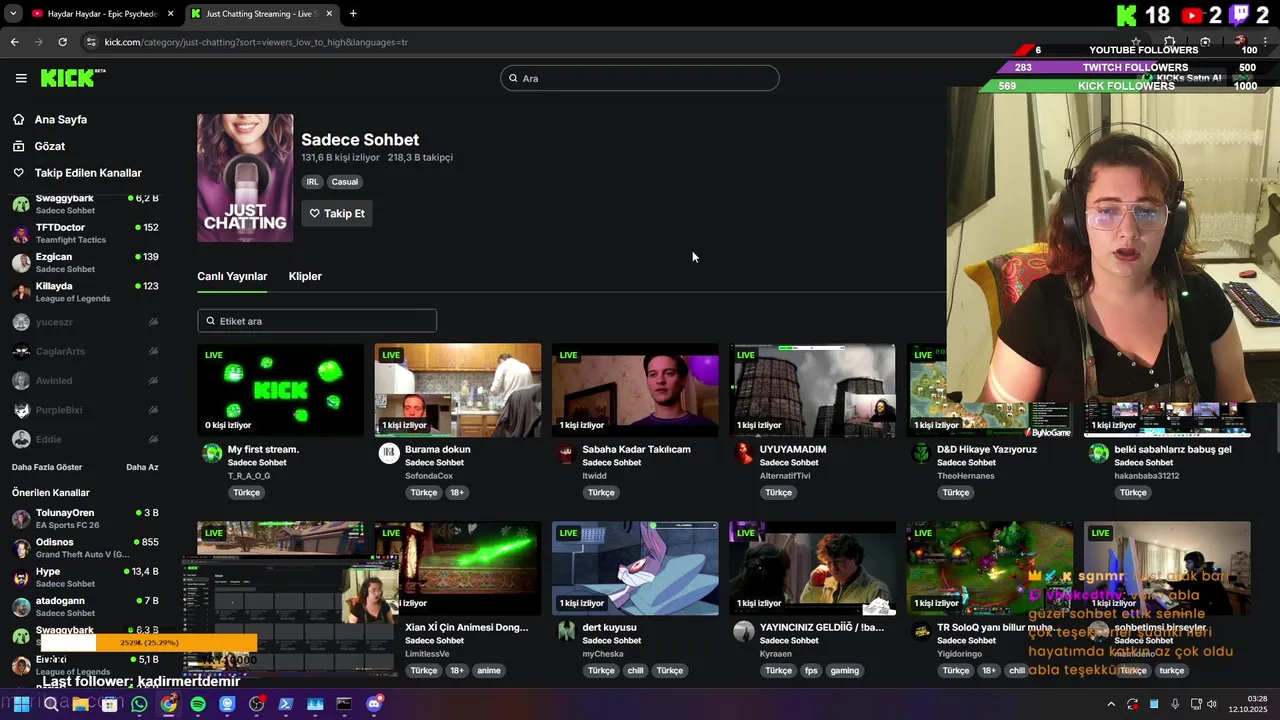The width and height of the screenshot is (1280, 720).
Task: Select the Casual tag
Action: pos(345,182)
